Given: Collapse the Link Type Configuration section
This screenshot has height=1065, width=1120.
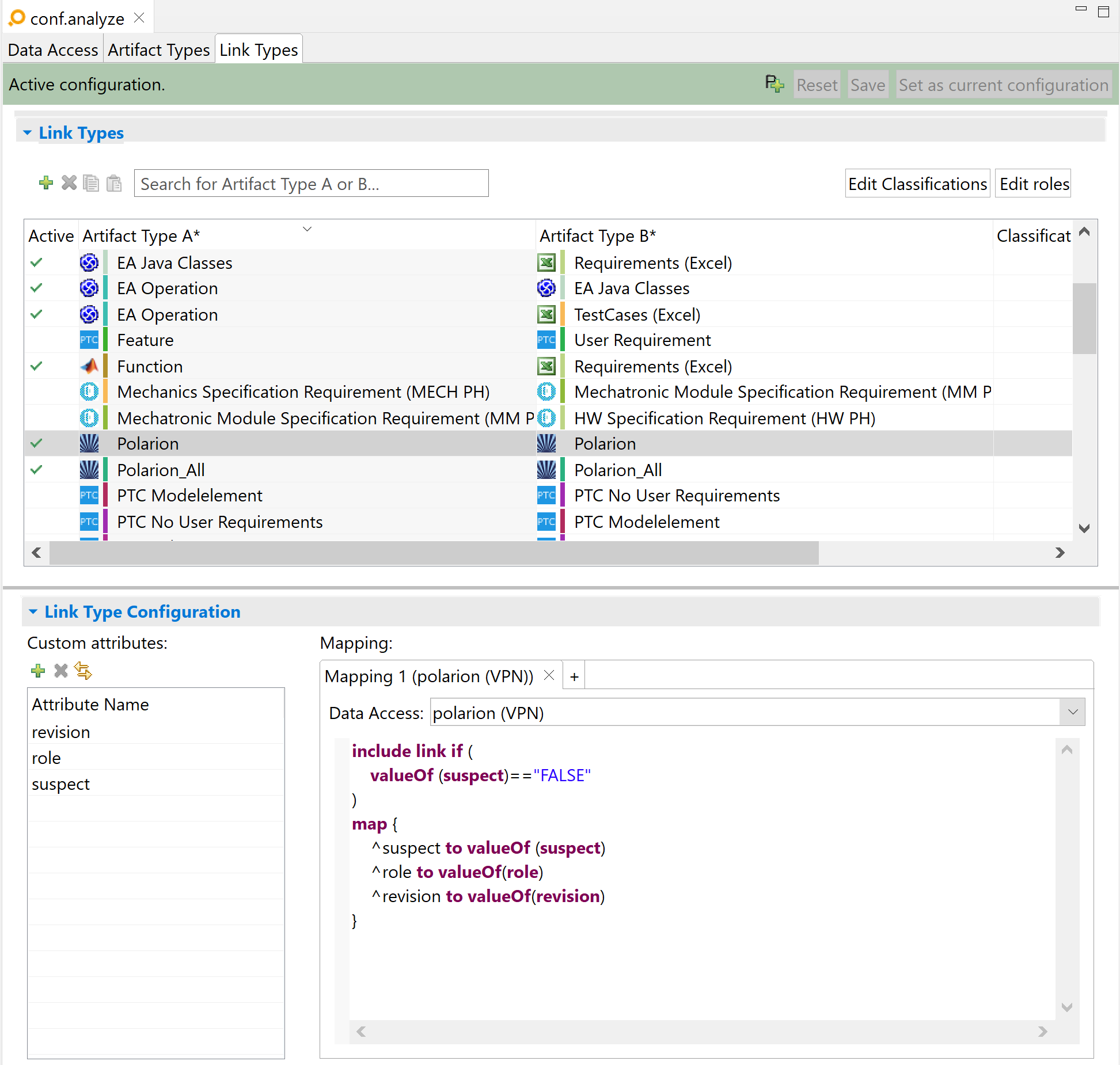Looking at the screenshot, I should 33,612.
